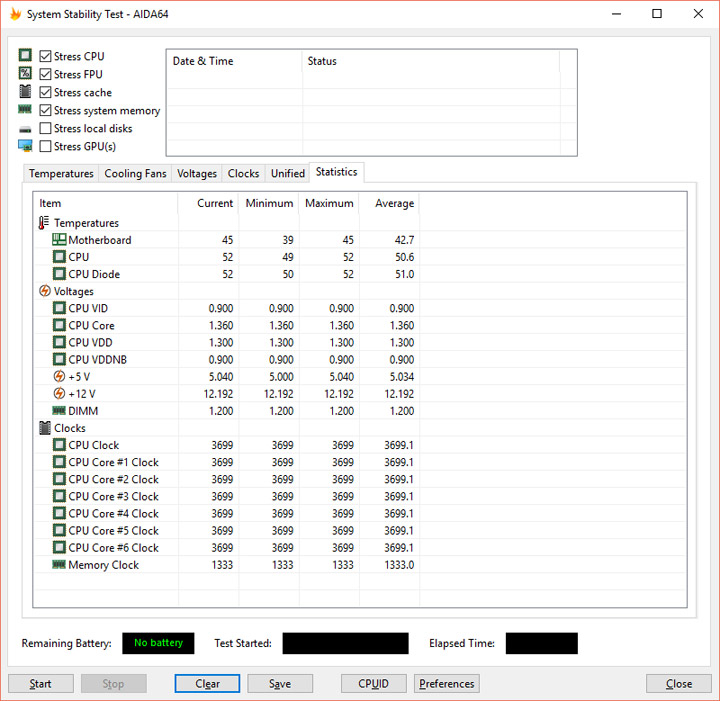Select the CPU temperature row label
This screenshot has width=720, height=701.
click(79, 257)
